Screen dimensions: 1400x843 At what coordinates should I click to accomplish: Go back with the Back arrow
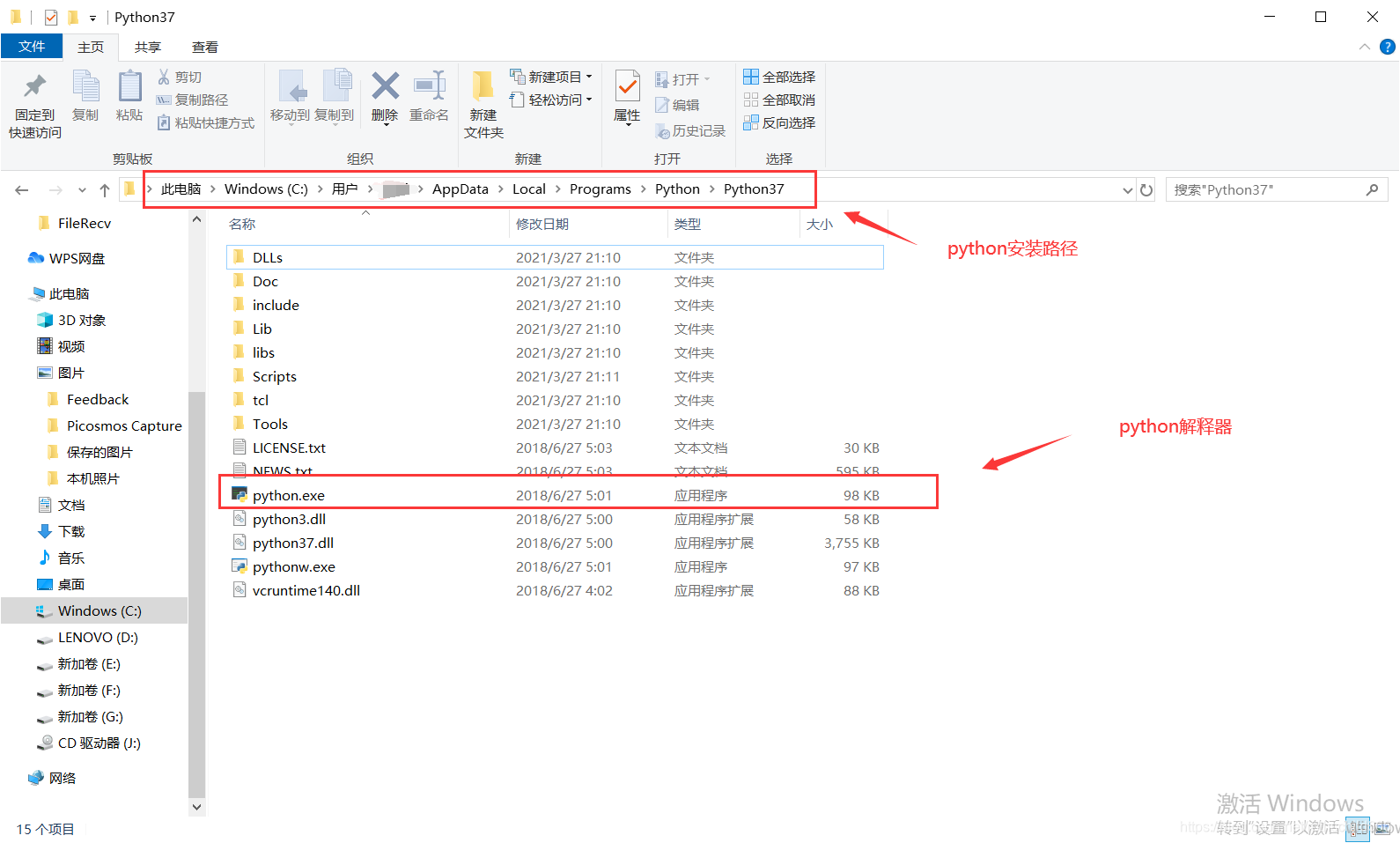(x=22, y=190)
